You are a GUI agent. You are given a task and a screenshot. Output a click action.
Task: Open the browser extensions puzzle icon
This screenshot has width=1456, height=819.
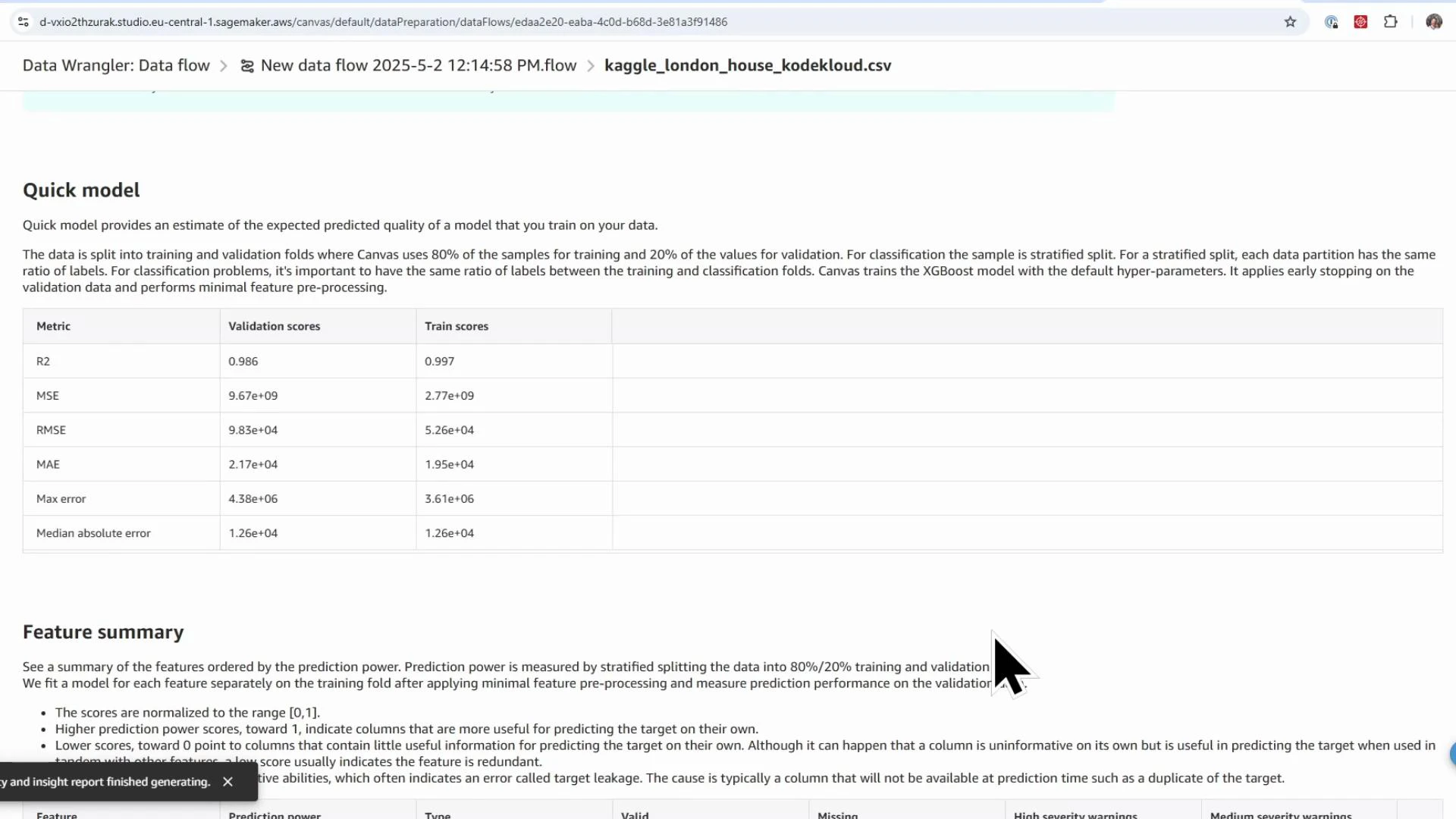pyautogui.click(x=1391, y=22)
